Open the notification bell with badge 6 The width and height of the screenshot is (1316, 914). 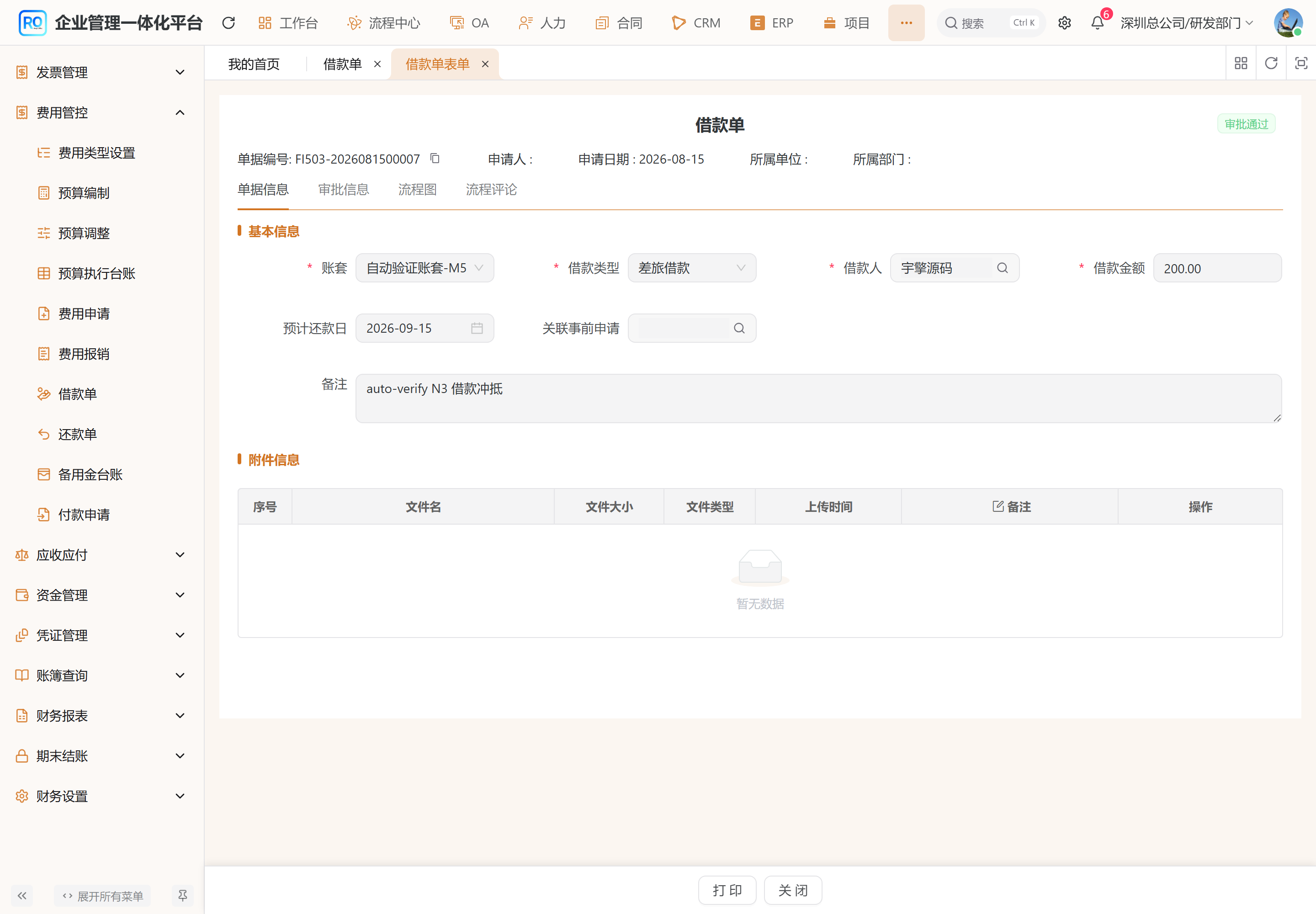(1097, 23)
